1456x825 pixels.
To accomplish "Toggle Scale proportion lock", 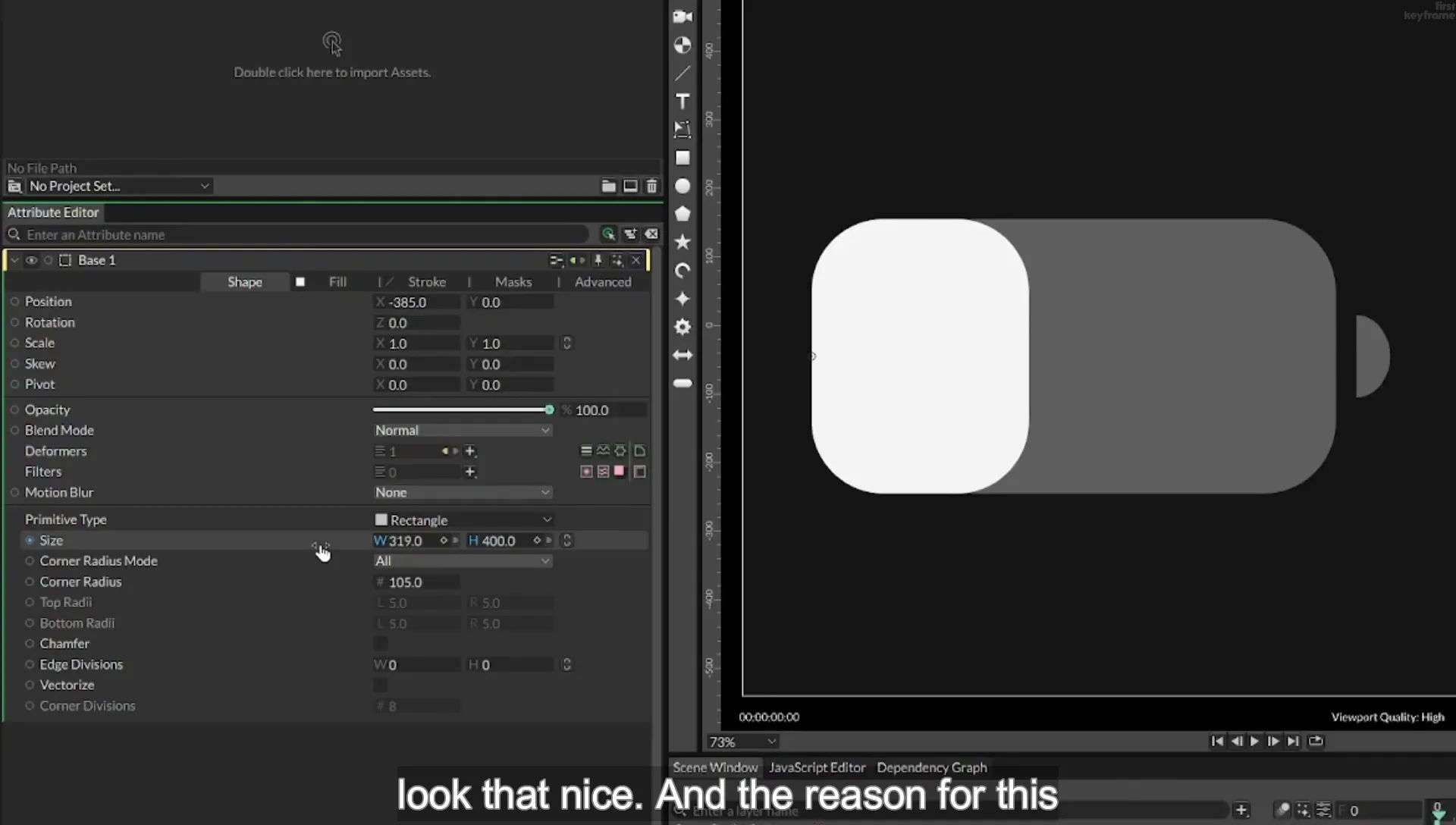I will coord(566,343).
